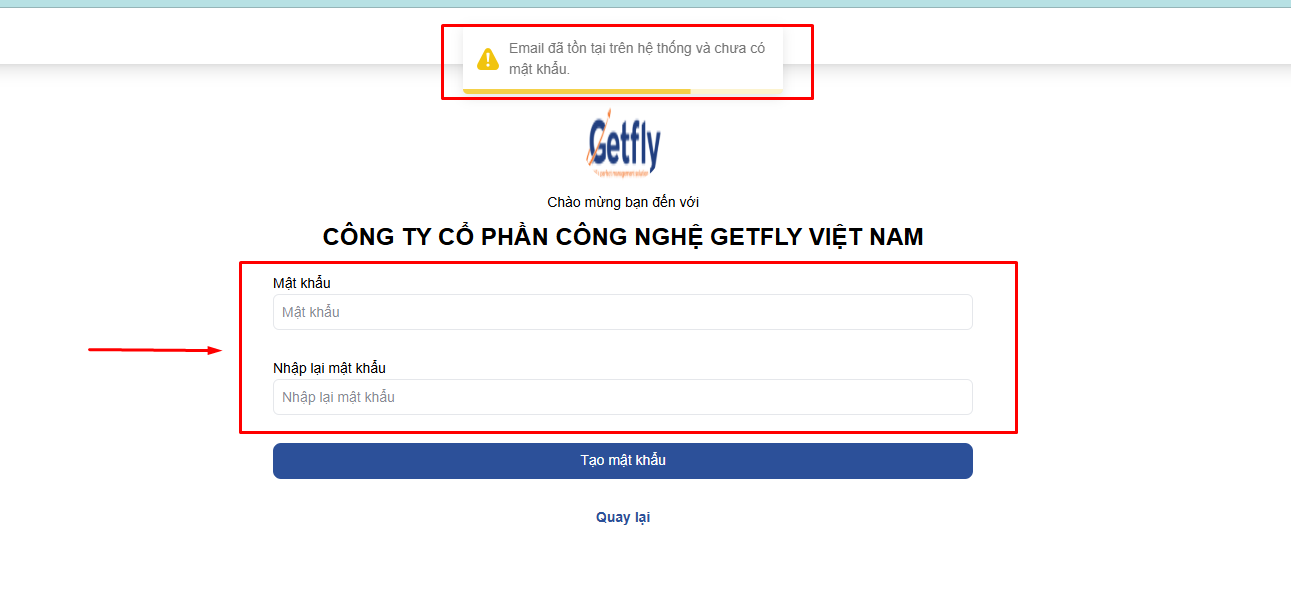
Task: Click the red arrow annotation
Action: coord(155,350)
